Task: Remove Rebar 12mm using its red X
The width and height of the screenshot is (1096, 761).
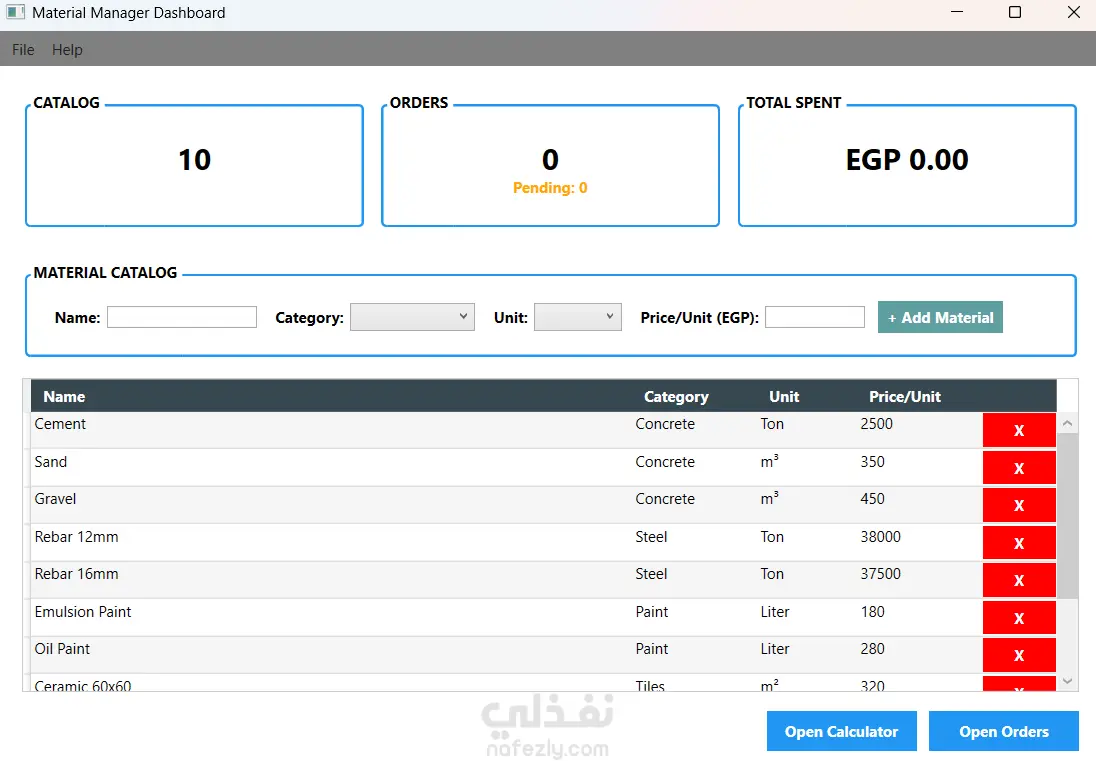Action: click(x=1018, y=542)
